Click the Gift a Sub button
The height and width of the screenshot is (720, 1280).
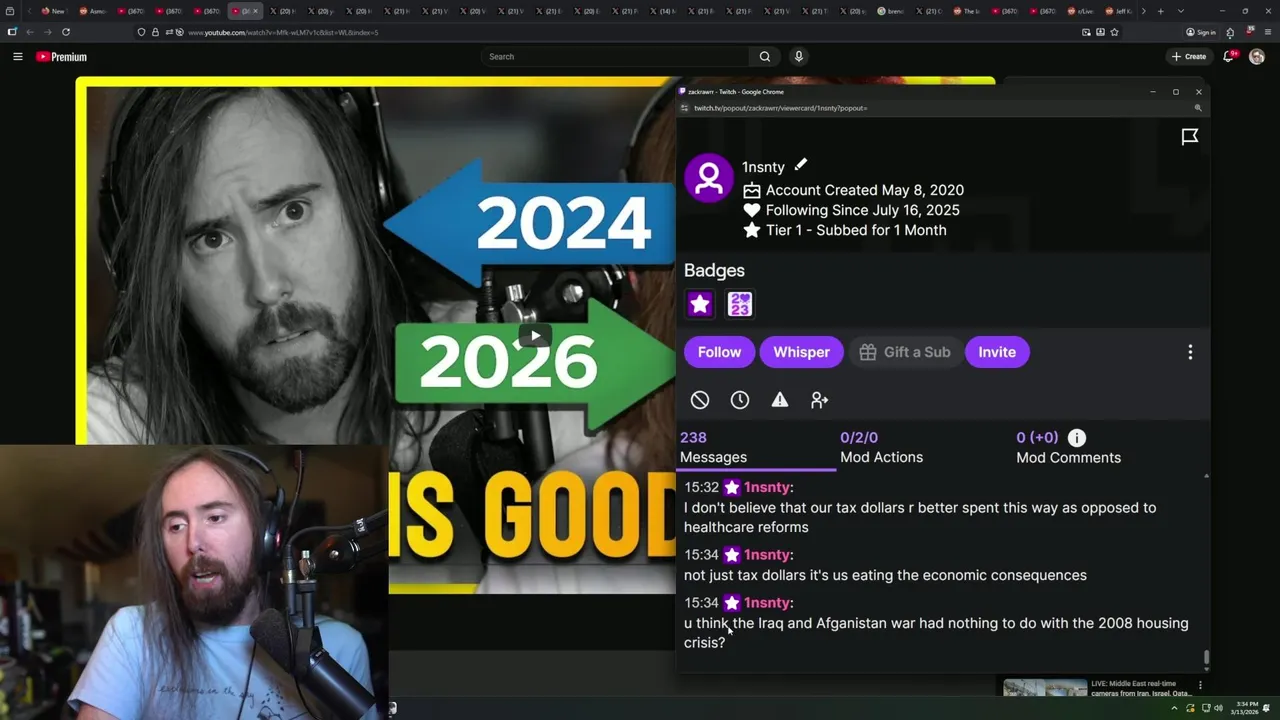905,352
